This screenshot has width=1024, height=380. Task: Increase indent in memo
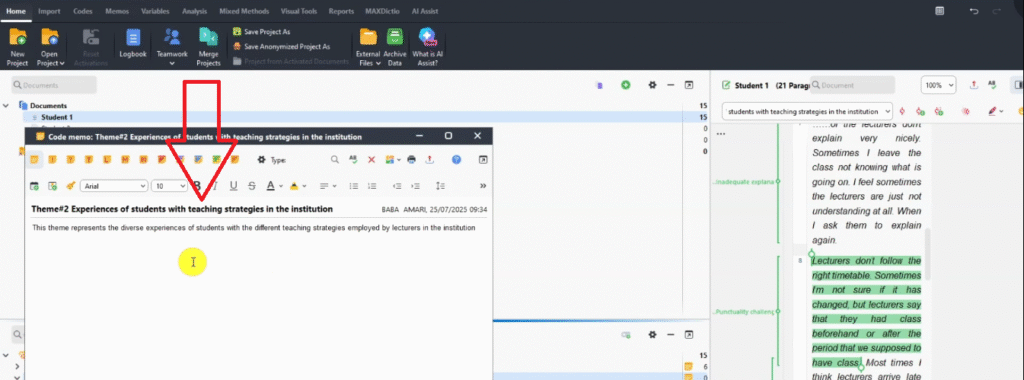(415, 186)
